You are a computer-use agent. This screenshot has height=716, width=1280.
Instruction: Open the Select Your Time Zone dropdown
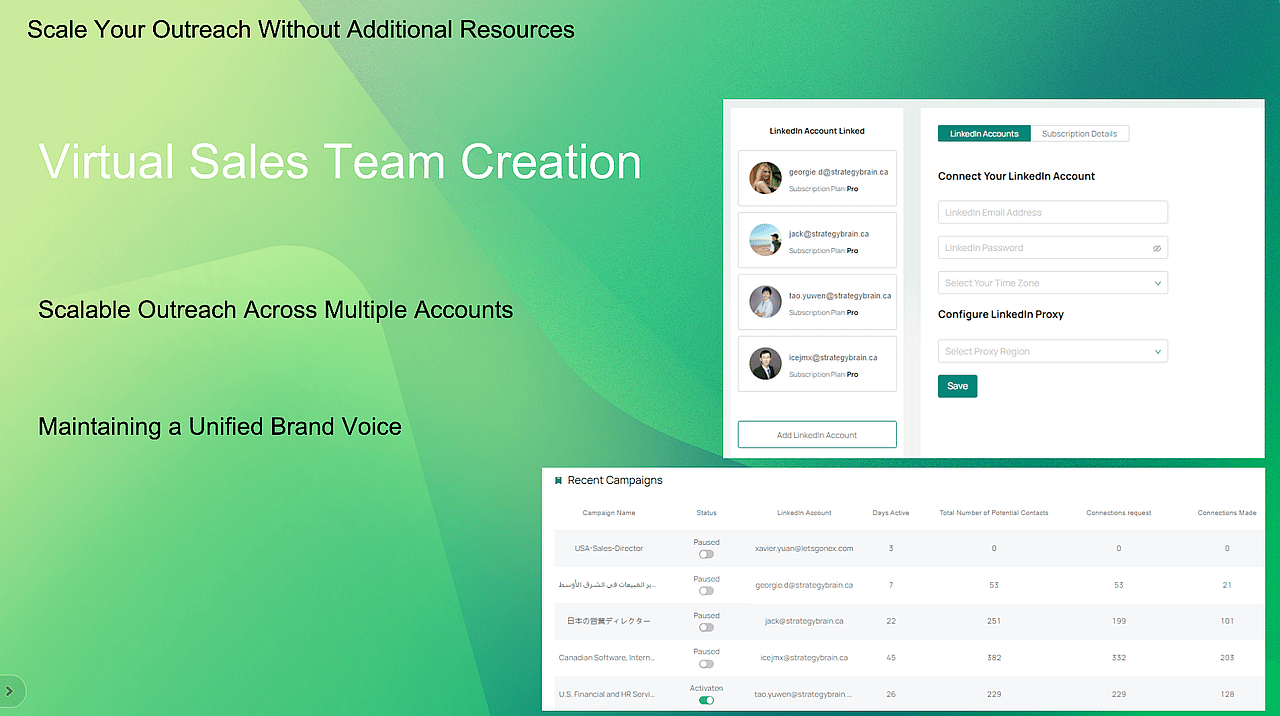tap(1052, 282)
